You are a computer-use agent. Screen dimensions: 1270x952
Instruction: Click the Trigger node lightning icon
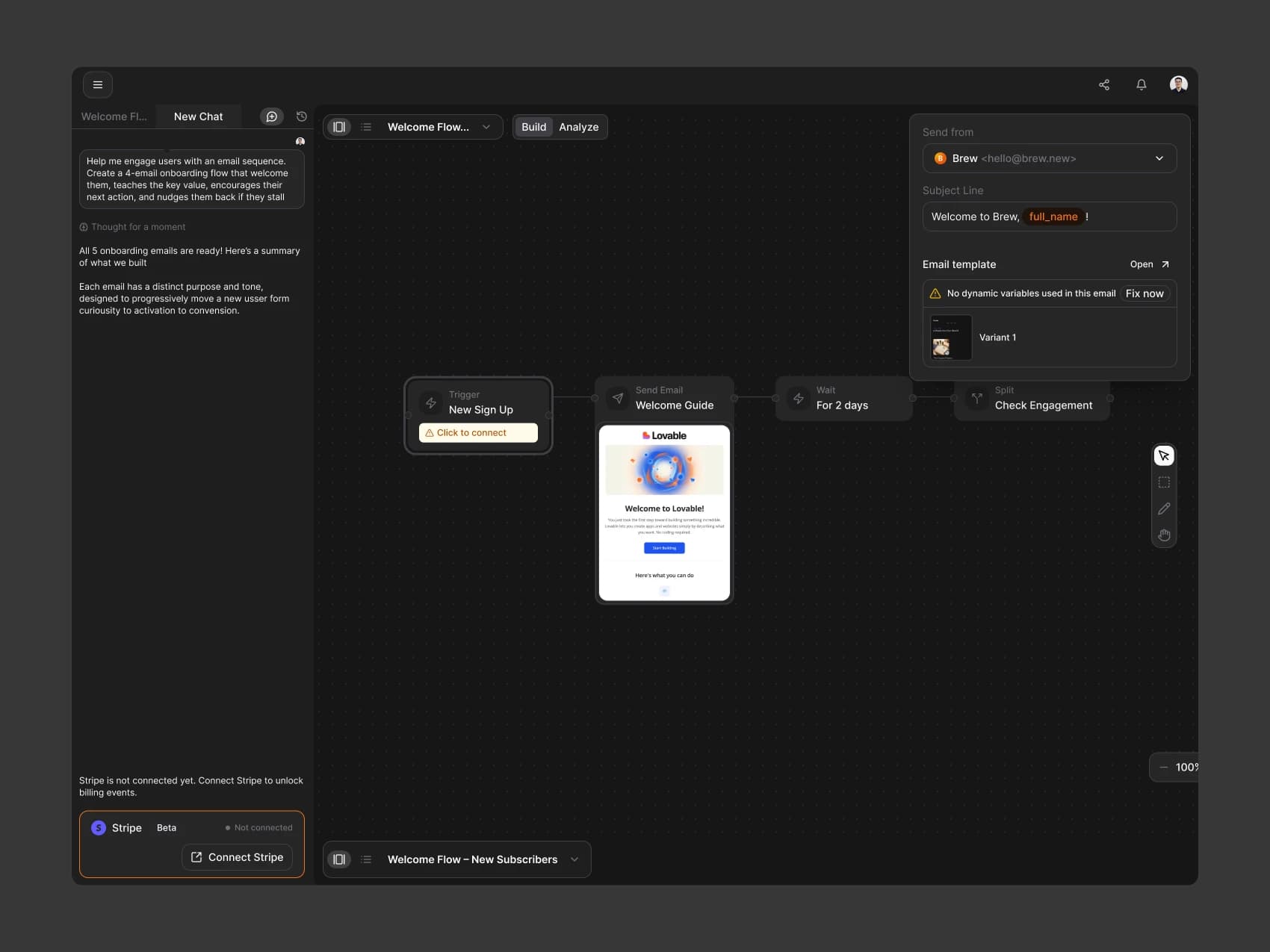(x=431, y=403)
